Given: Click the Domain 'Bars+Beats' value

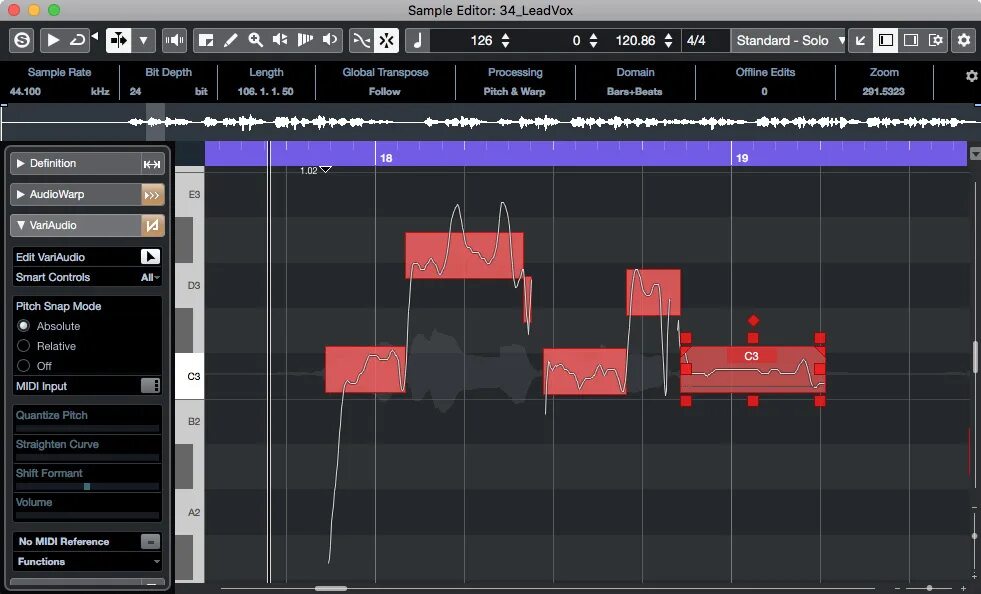Looking at the screenshot, I should click(x=634, y=91).
